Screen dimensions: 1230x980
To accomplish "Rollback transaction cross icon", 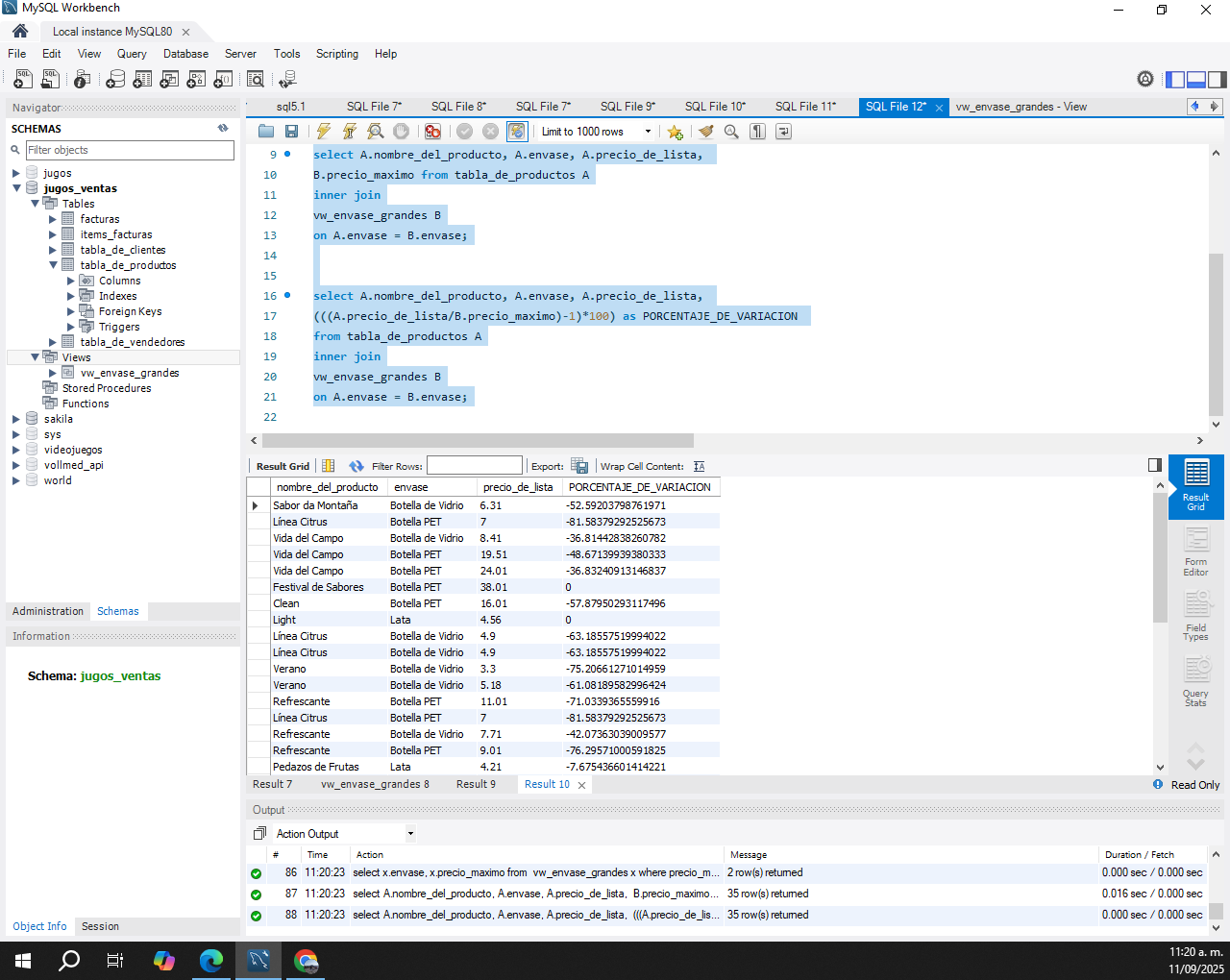I will point(490,132).
